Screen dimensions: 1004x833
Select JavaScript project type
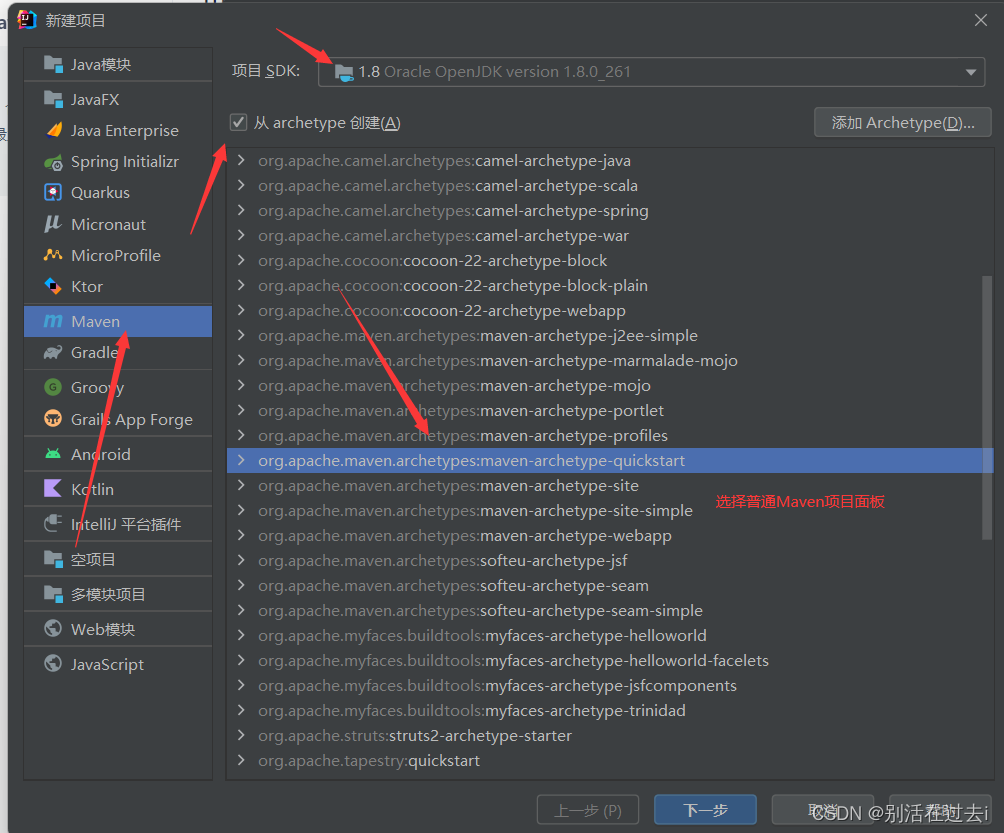click(118, 663)
